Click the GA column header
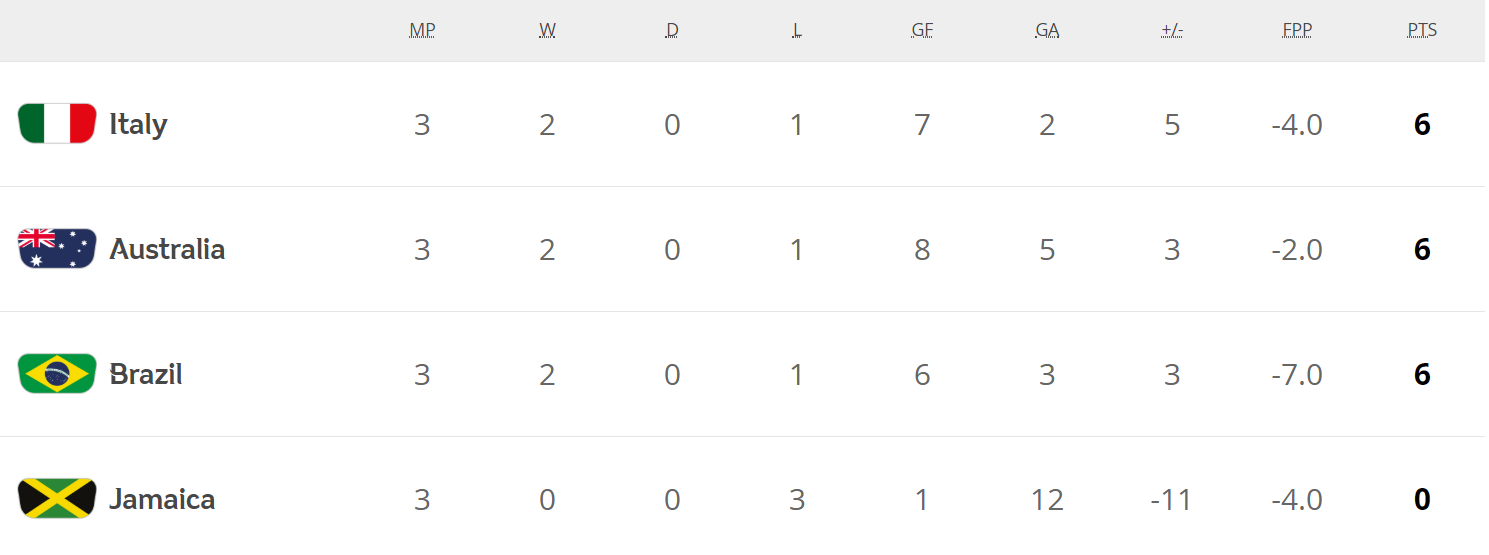Image resolution: width=1489 pixels, height=555 pixels. pyautogui.click(x=1047, y=30)
